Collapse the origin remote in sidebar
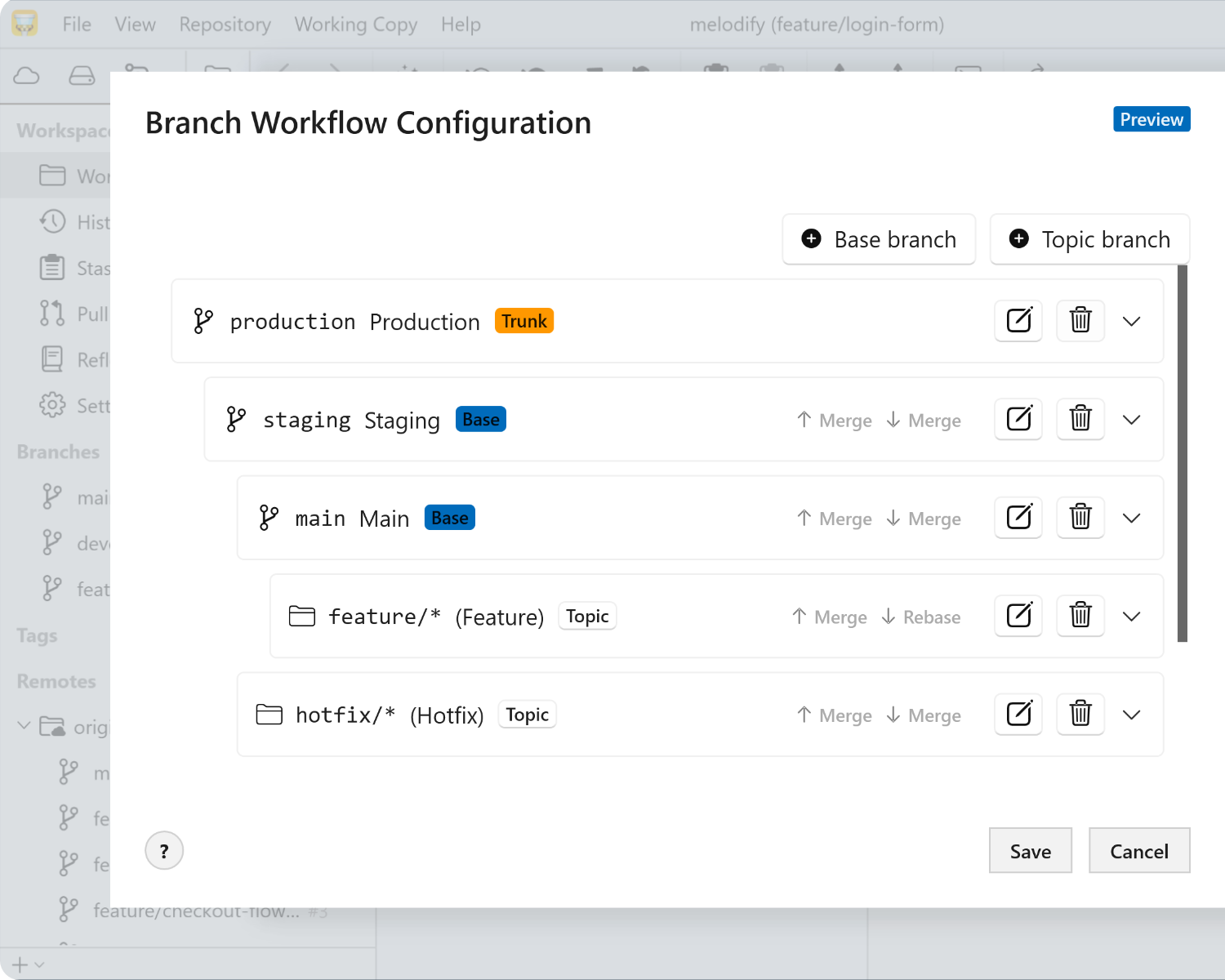1225x980 pixels. (24, 726)
